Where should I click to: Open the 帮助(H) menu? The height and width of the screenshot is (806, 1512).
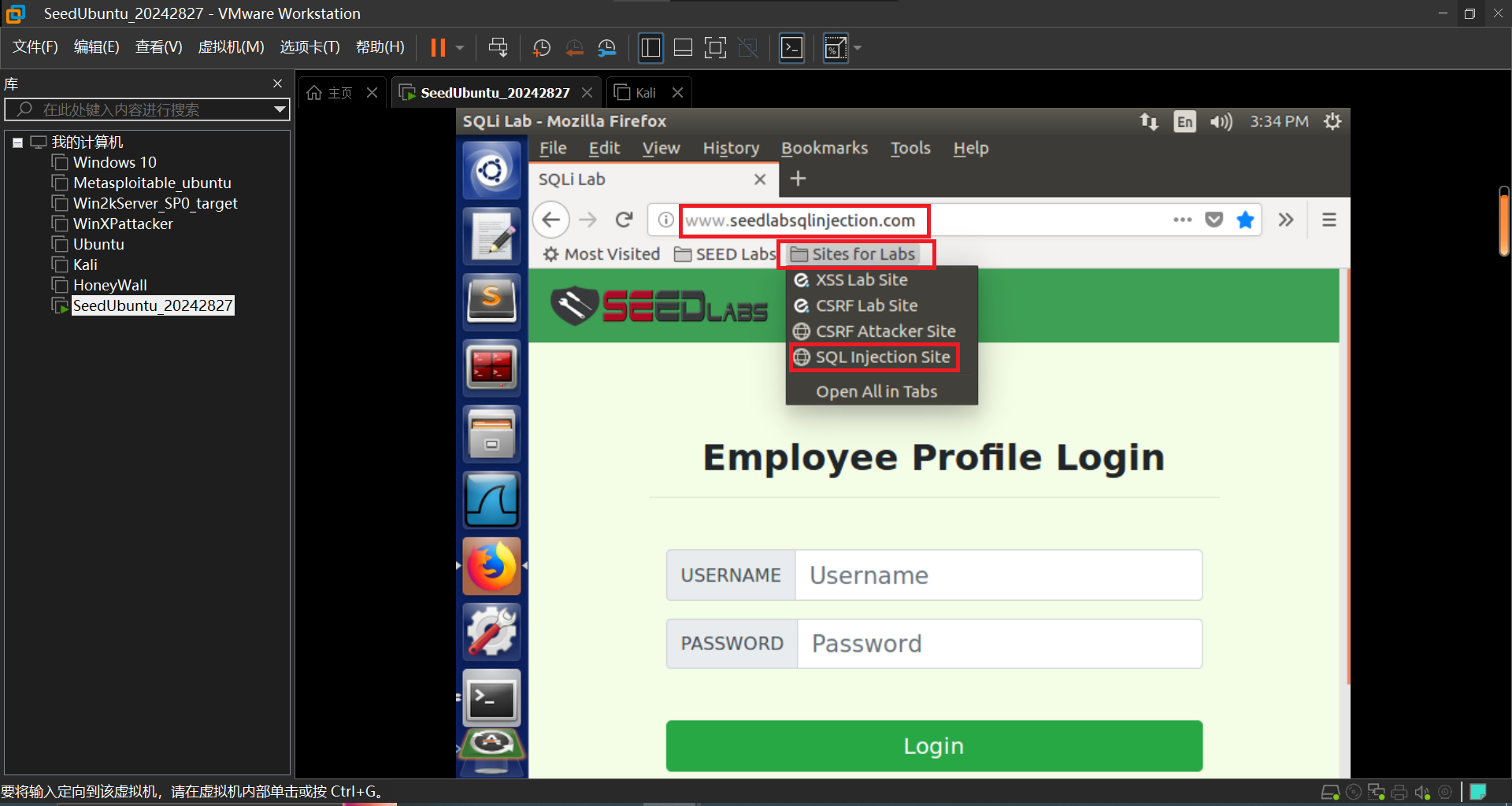[380, 47]
